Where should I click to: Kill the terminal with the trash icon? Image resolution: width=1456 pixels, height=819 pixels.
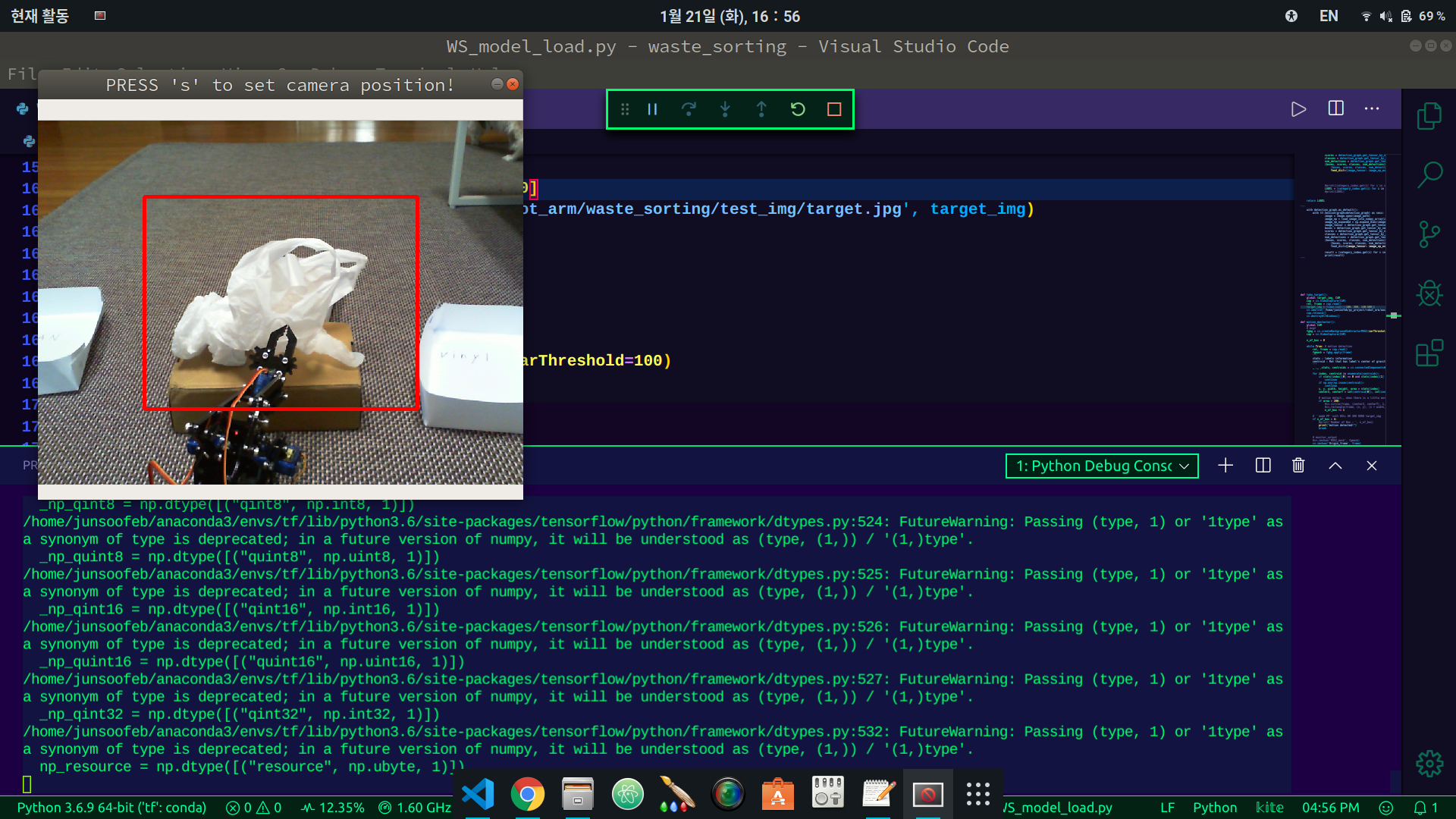1298,465
